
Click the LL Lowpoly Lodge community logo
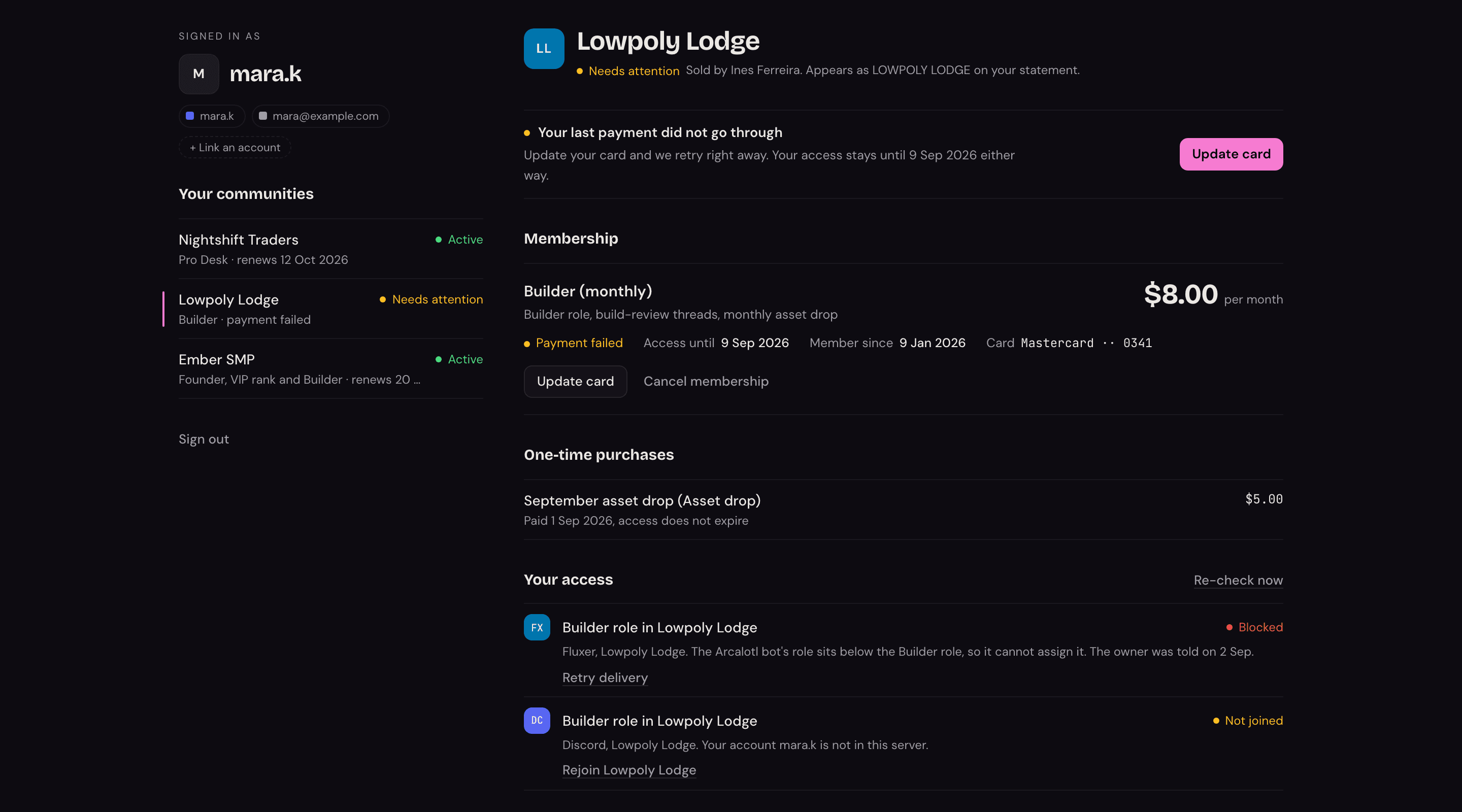tap(544, 49)
